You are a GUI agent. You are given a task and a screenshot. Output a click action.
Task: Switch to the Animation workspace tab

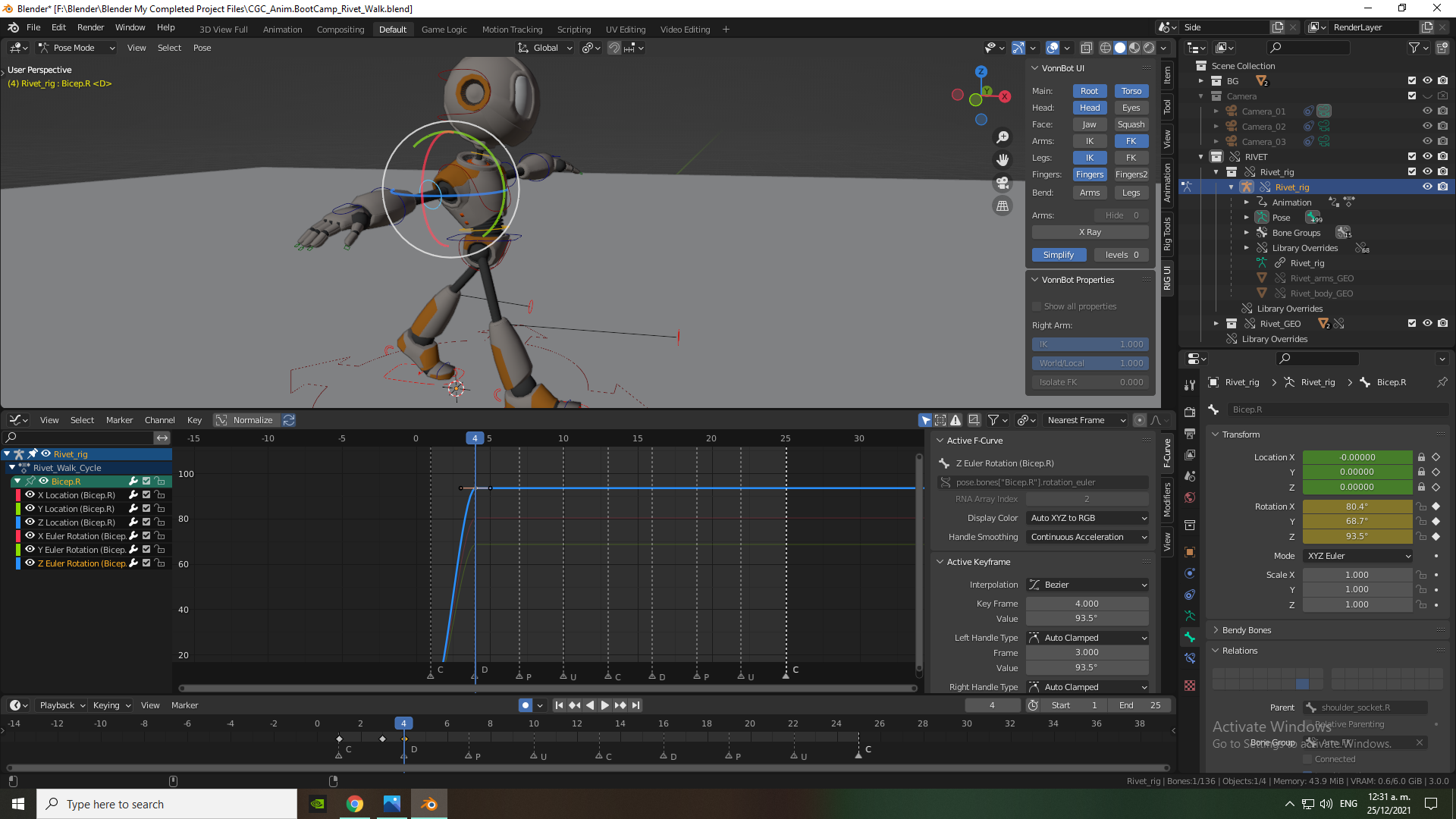tap(282, 30)
